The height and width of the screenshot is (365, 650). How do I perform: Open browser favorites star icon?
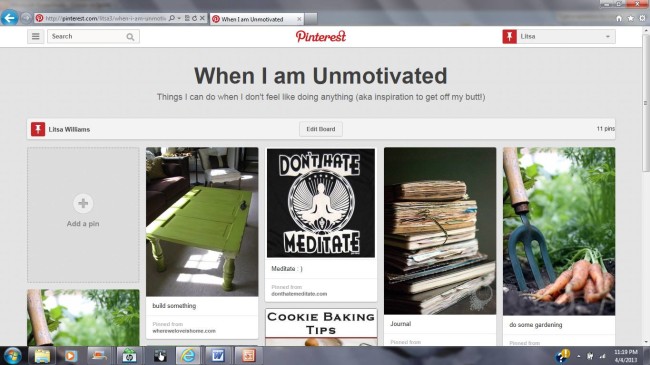click(631, 18)
